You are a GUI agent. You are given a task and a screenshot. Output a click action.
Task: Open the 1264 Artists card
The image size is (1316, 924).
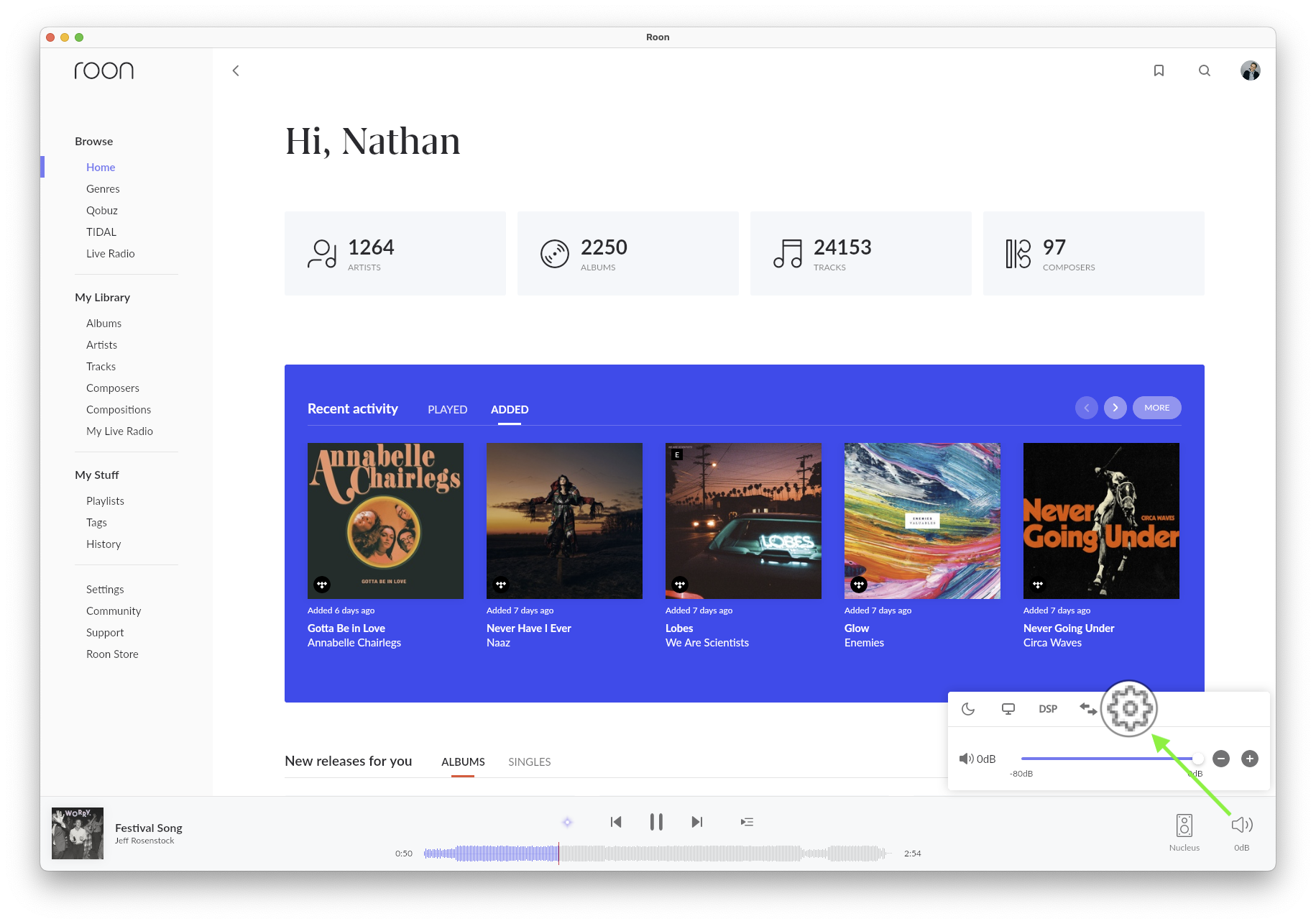(395, 253)
